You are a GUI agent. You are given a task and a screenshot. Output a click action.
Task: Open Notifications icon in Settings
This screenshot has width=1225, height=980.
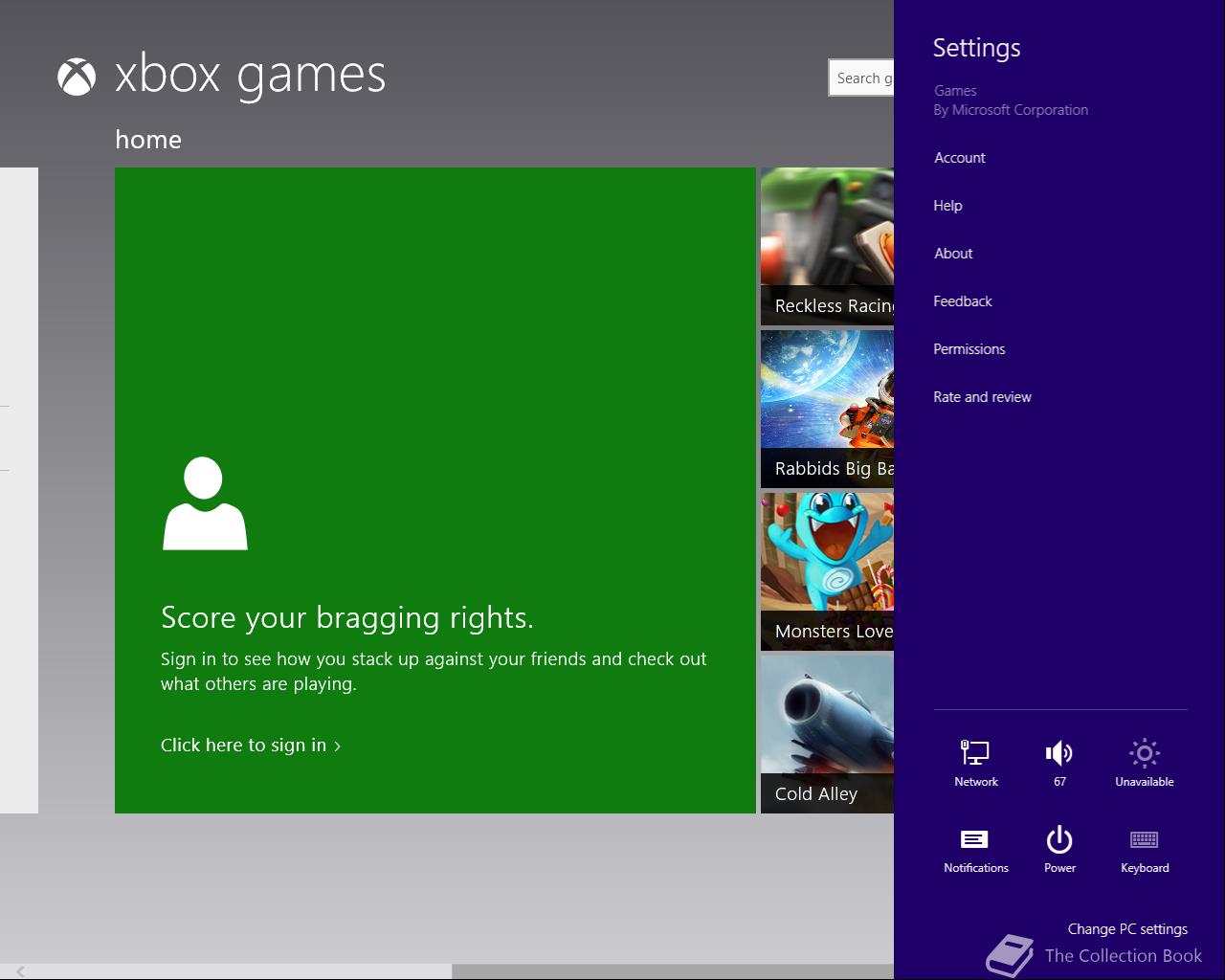pyautogui.click(x=974, y=839)
